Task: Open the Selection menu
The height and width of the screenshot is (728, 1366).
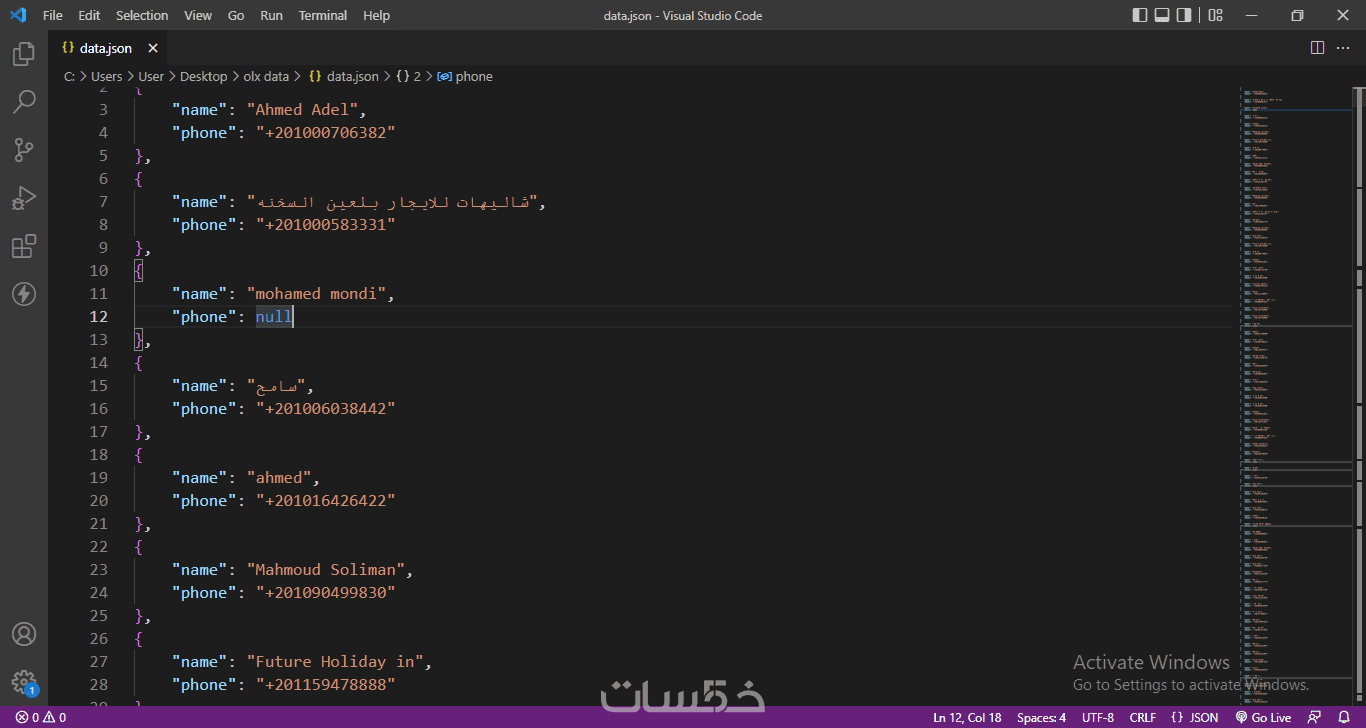Action: [x=142, y=15]
